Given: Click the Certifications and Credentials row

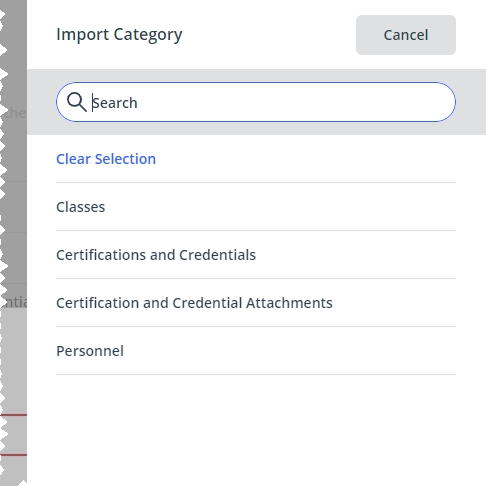Looking at the screenshot, I should click(x=256, y=255).
